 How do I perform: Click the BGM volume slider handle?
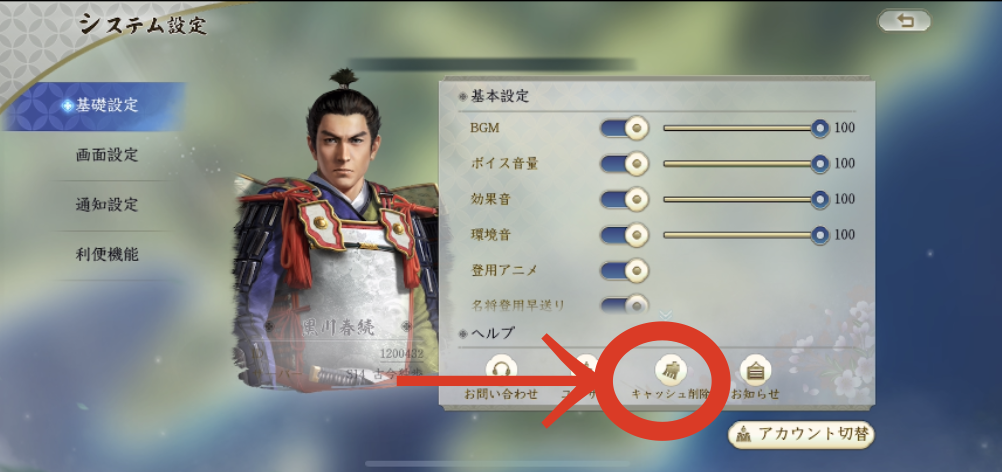click(820, 128)
